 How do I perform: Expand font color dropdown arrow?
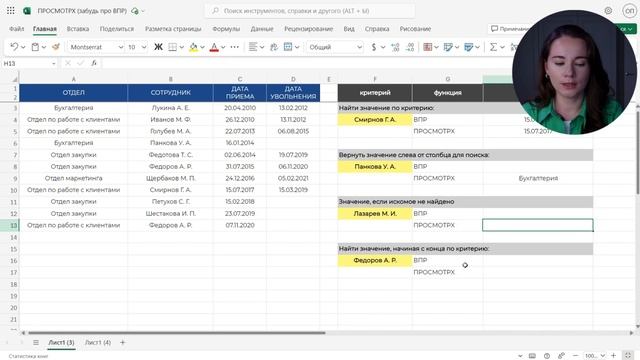[223, 47]
